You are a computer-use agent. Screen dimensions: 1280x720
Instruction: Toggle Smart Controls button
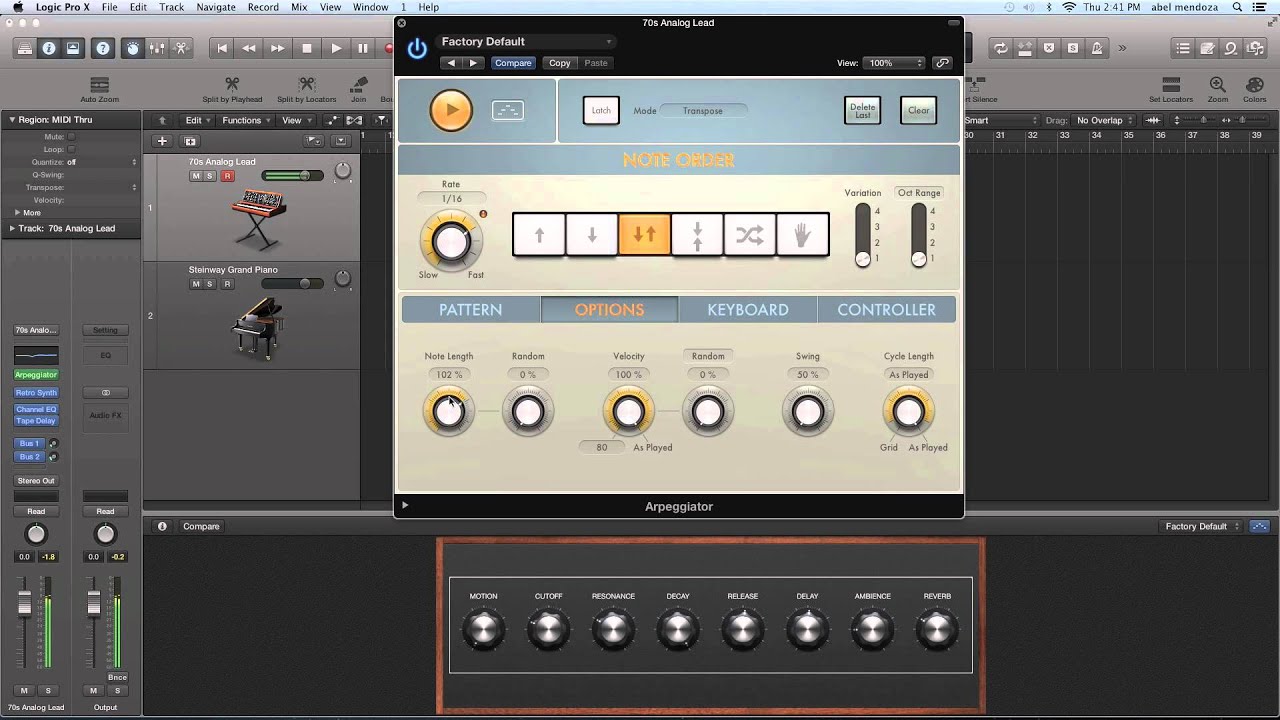point(133,48)
